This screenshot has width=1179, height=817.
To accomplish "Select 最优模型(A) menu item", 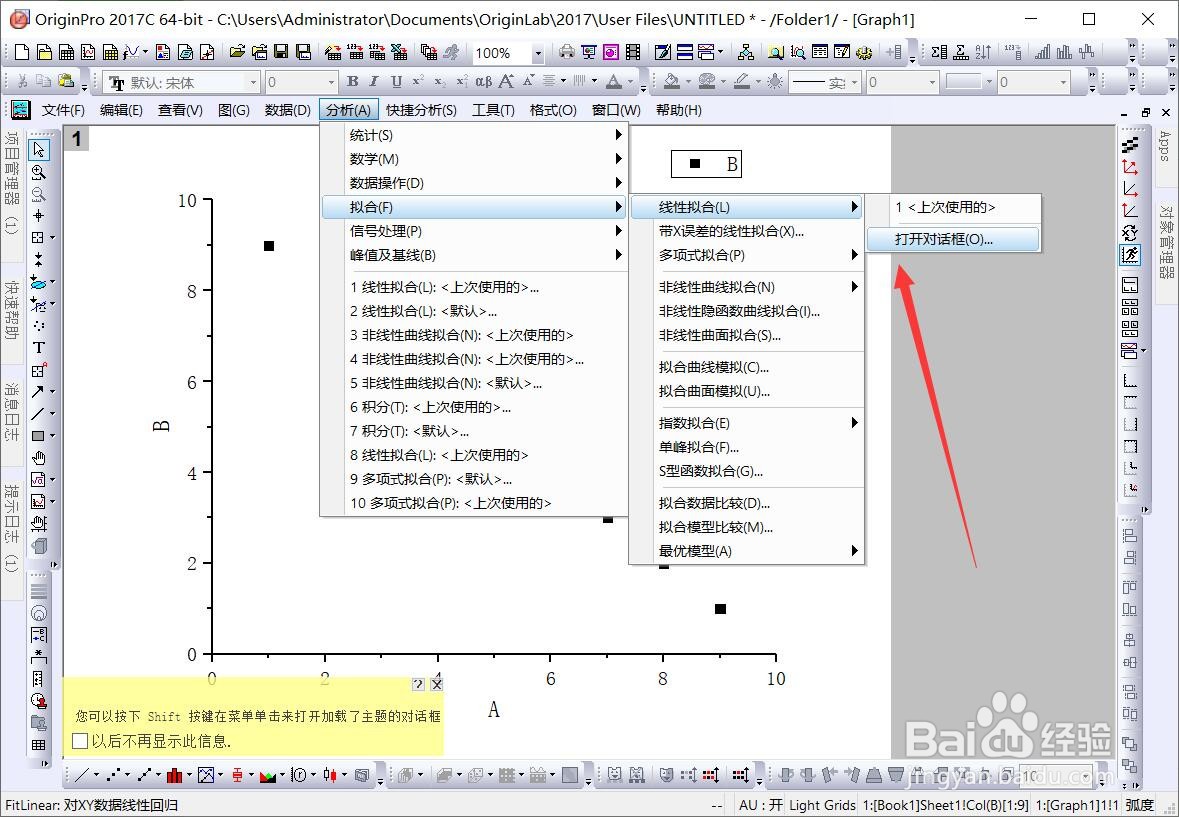I will click(x=747, y=551).
